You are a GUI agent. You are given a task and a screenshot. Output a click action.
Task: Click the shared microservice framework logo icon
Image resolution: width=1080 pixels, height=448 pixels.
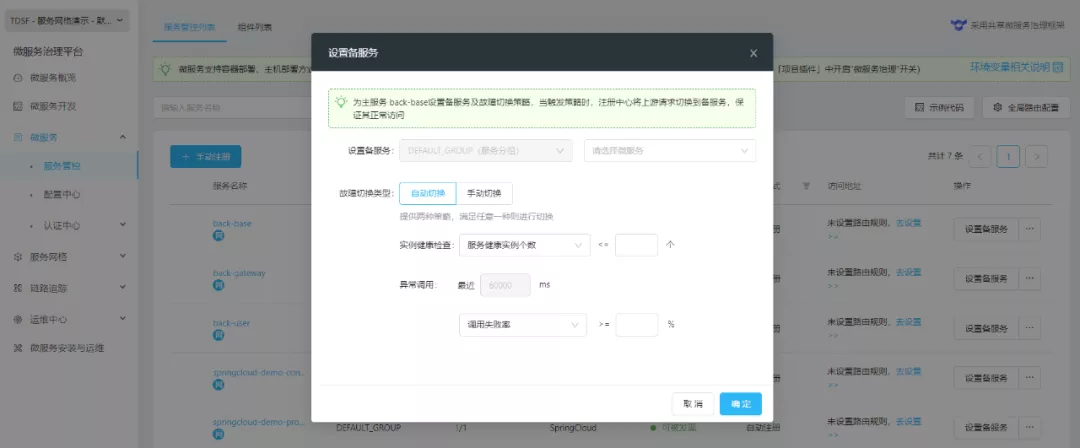click(x=959, y=25)
